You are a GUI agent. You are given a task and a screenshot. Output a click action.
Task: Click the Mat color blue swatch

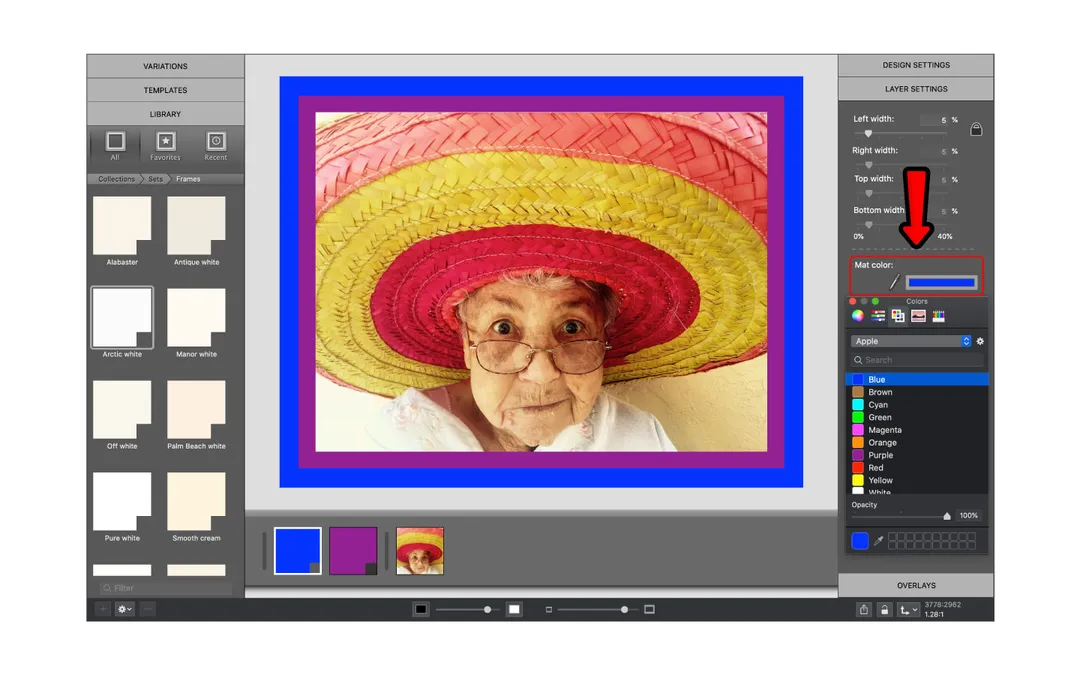941,282
